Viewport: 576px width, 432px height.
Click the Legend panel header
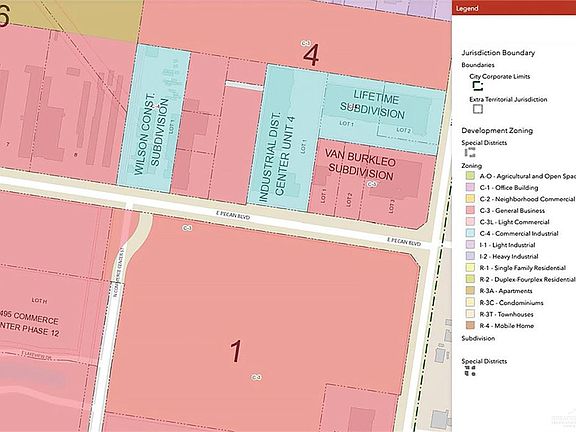point(514,8)
